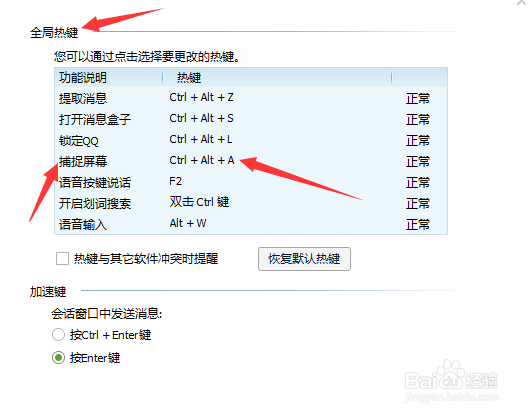
Task: Select the 开启划词搜索 hotkey row
Action: click(x=251, y=203)
